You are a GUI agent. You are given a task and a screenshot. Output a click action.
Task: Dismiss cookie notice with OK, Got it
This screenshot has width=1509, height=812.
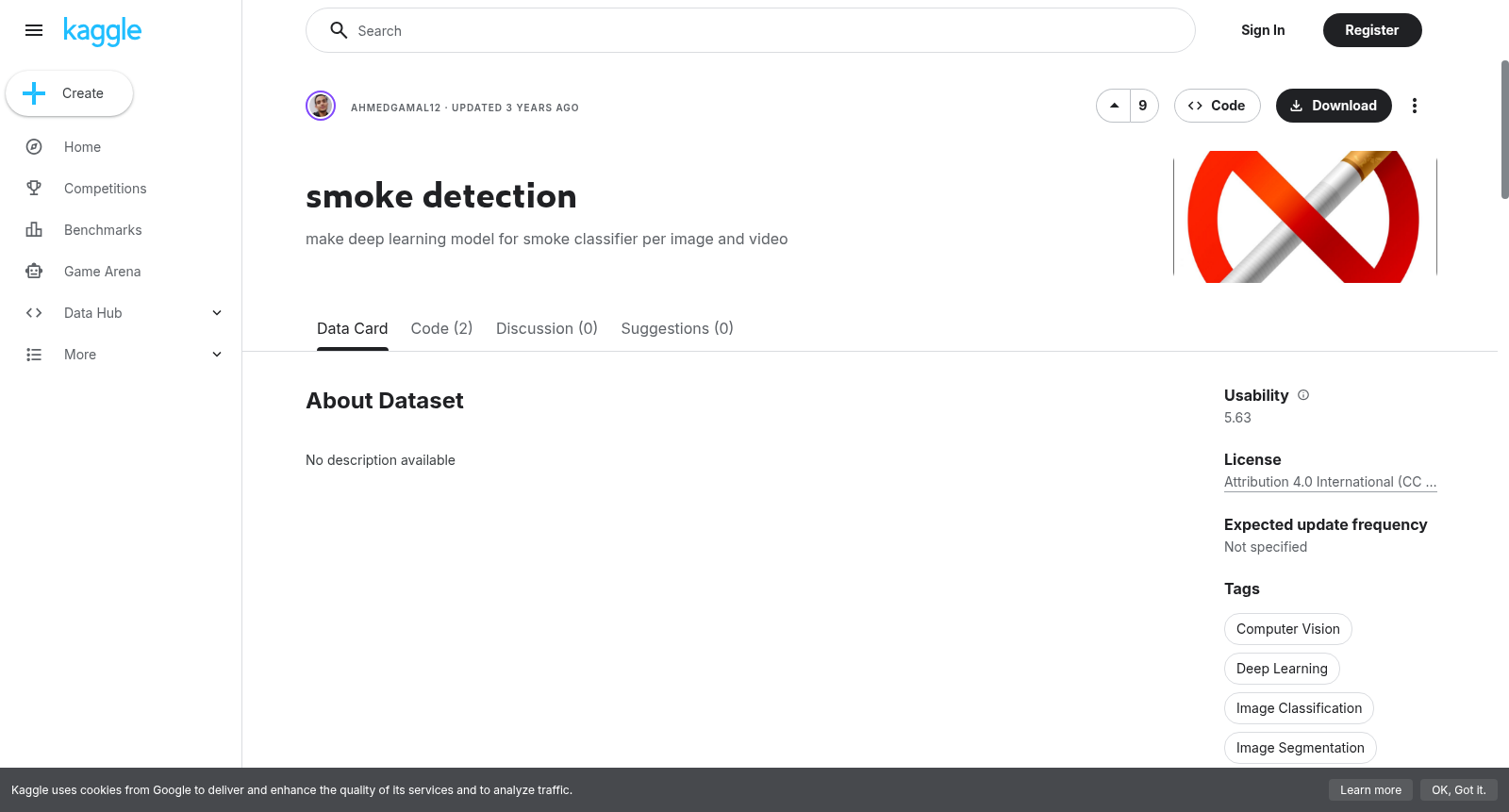tap(1458, 790)
